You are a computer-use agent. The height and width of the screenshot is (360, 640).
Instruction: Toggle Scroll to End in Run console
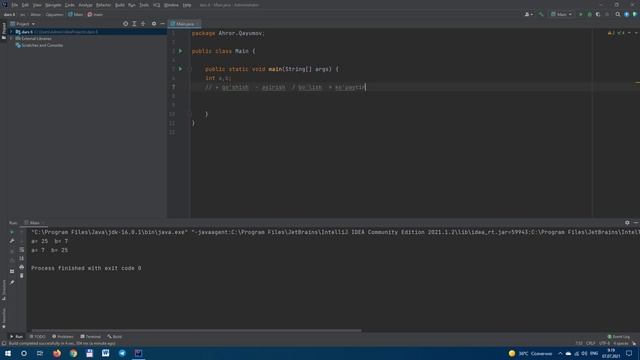click(22, 258)
